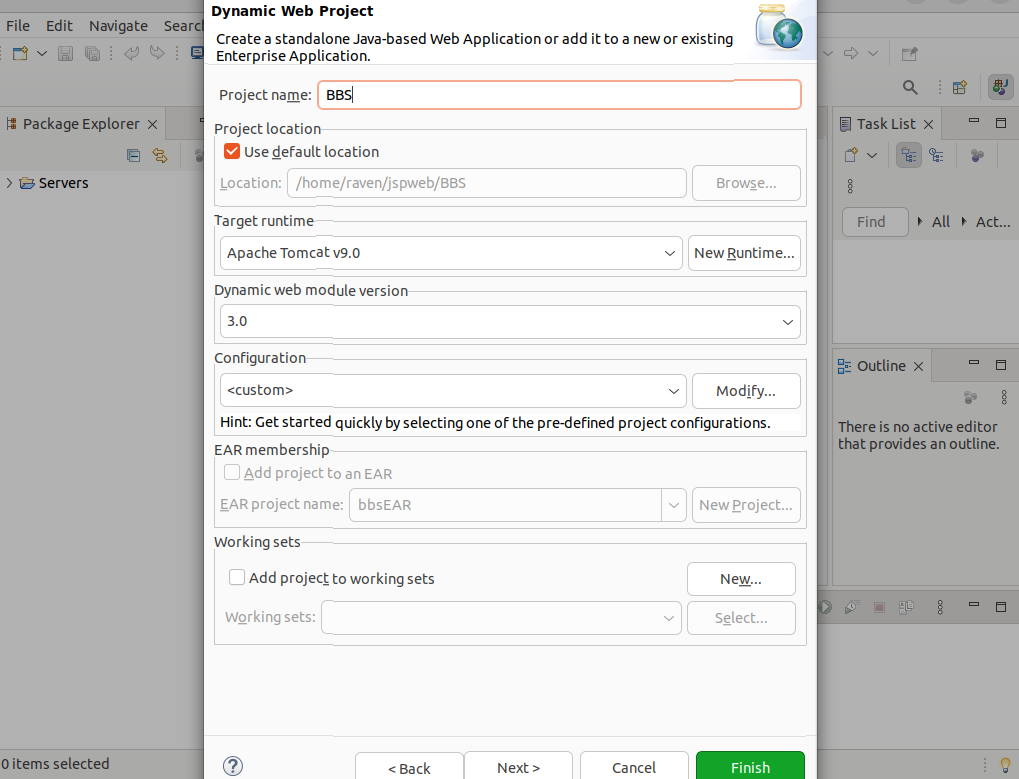This screenshot has height=779, width=1019.
Task: Toggle Categorized view in Task List
Action: [x=909, y=155]
